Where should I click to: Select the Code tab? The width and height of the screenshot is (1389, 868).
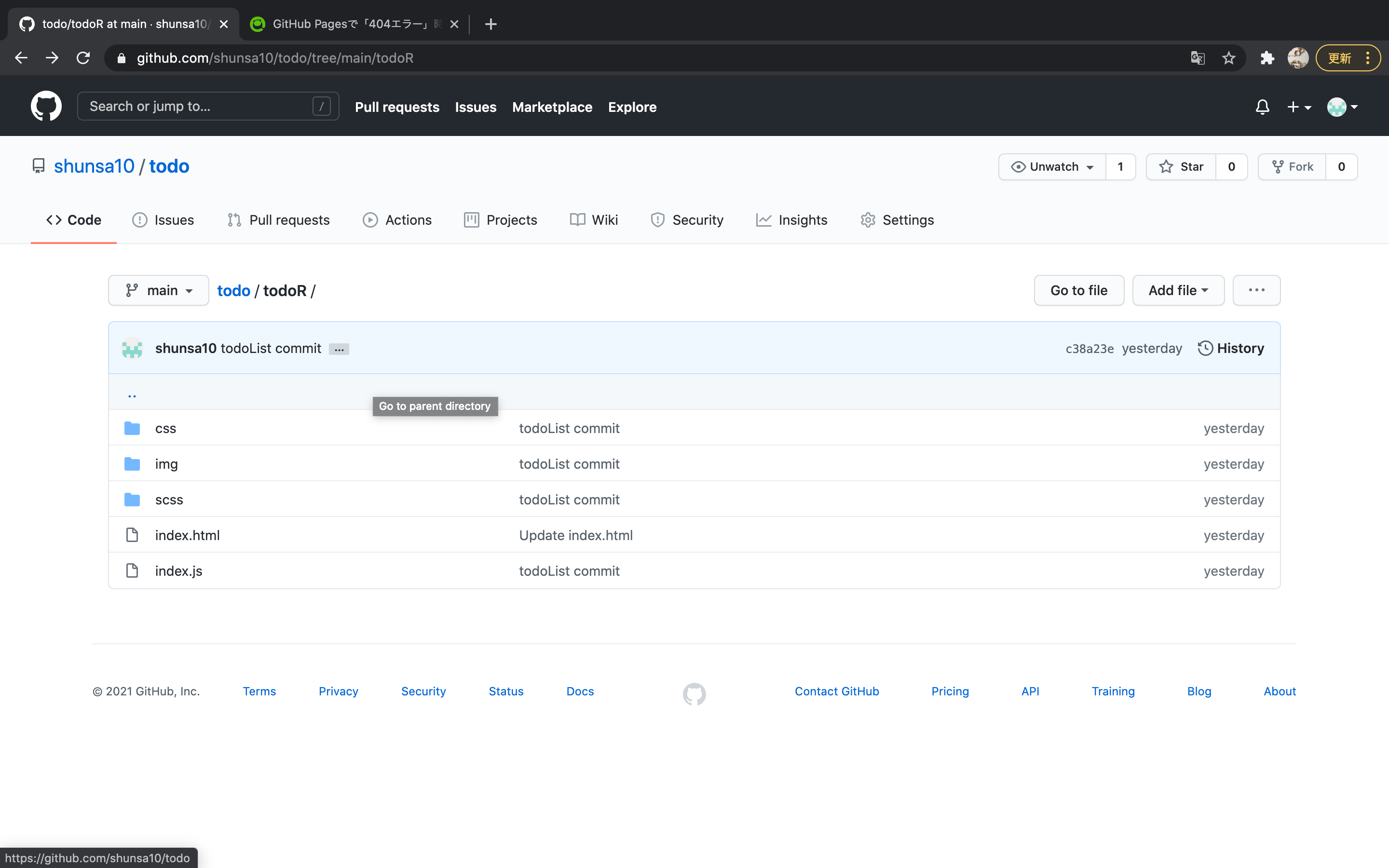tap(73, 220)
